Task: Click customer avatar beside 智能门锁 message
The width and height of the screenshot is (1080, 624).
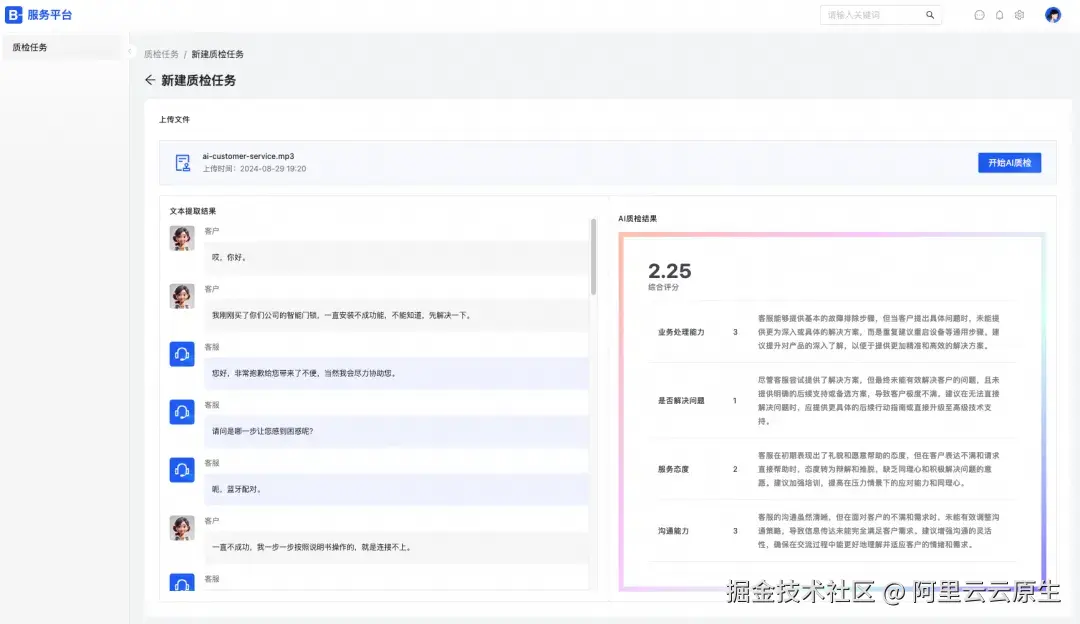Action: point(182,296)
